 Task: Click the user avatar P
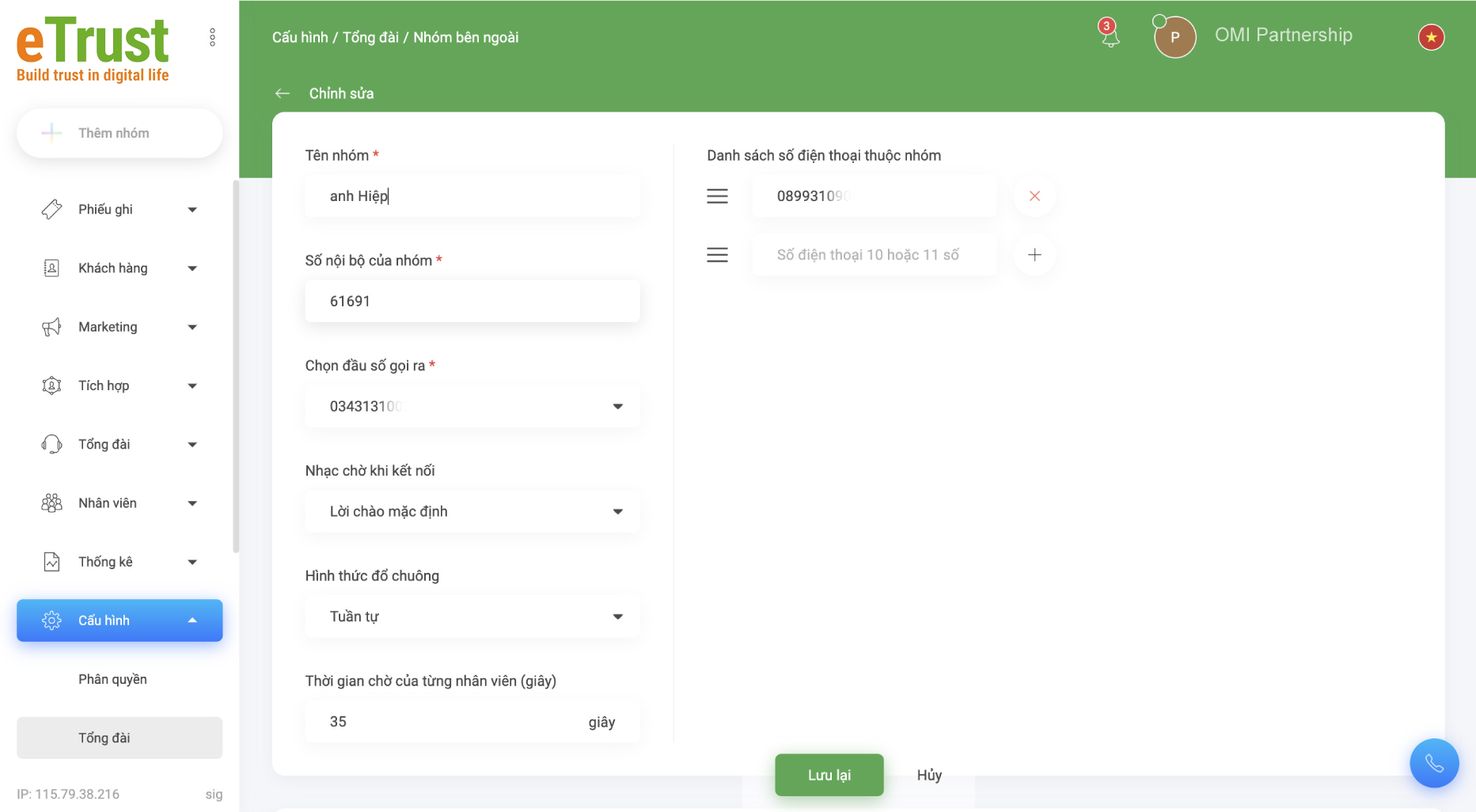1174,37
